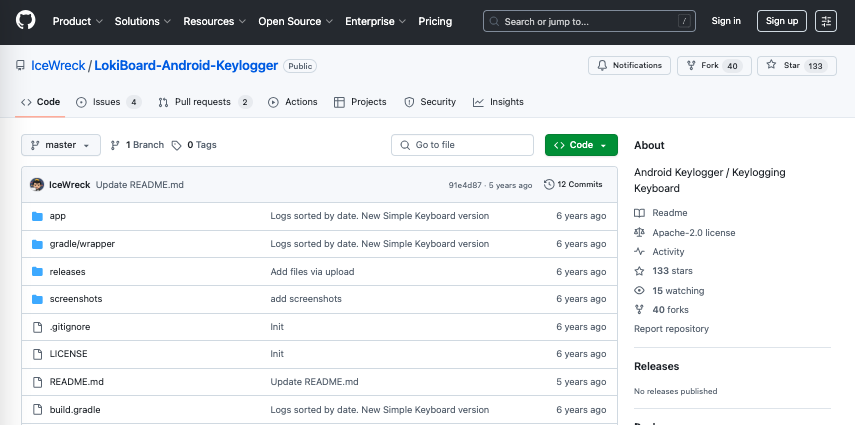View the 12 Commits history

coord(573,184)
